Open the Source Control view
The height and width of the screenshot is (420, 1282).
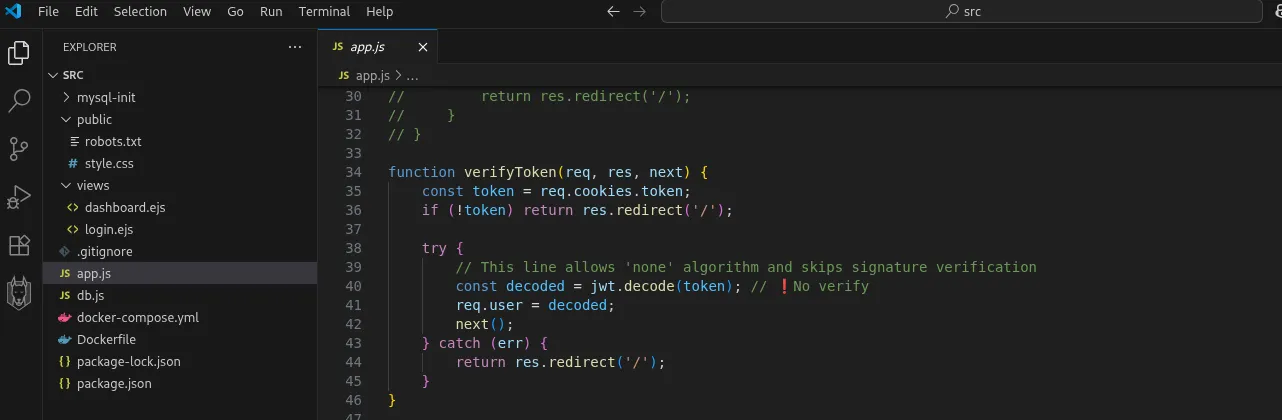pyautogui.click(x=18, y=149)
